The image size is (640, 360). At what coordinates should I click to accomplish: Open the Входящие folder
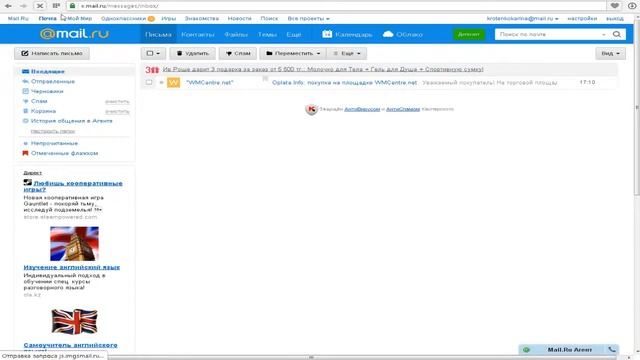(x=47, y=71)
